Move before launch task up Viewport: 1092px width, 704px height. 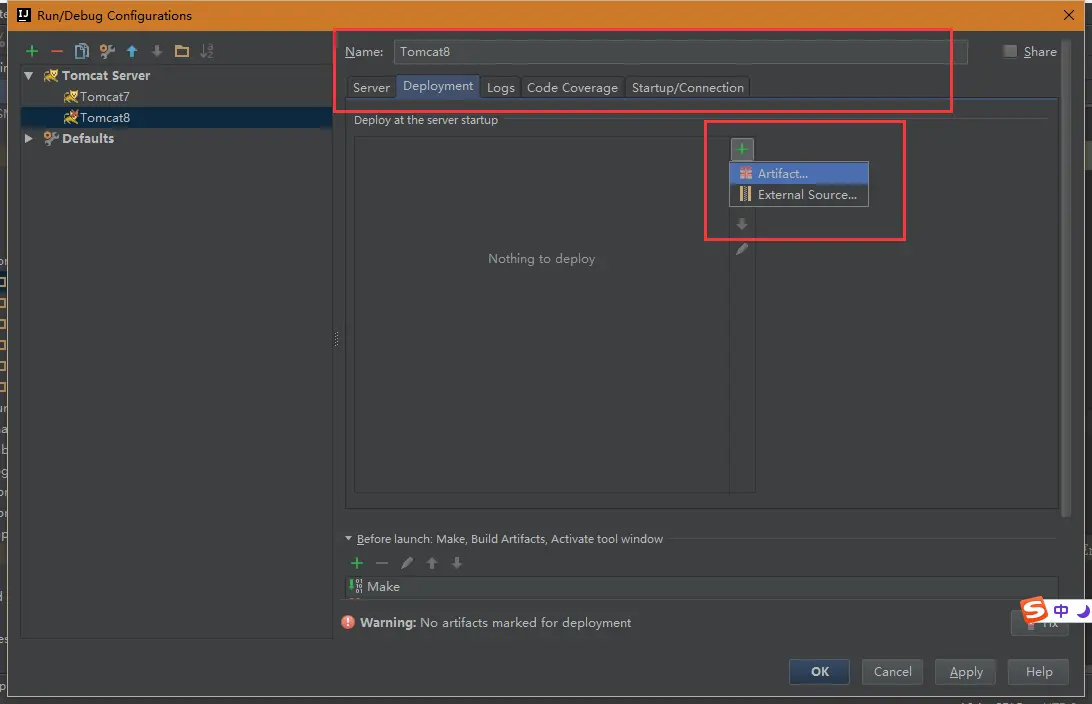point(432,563)
